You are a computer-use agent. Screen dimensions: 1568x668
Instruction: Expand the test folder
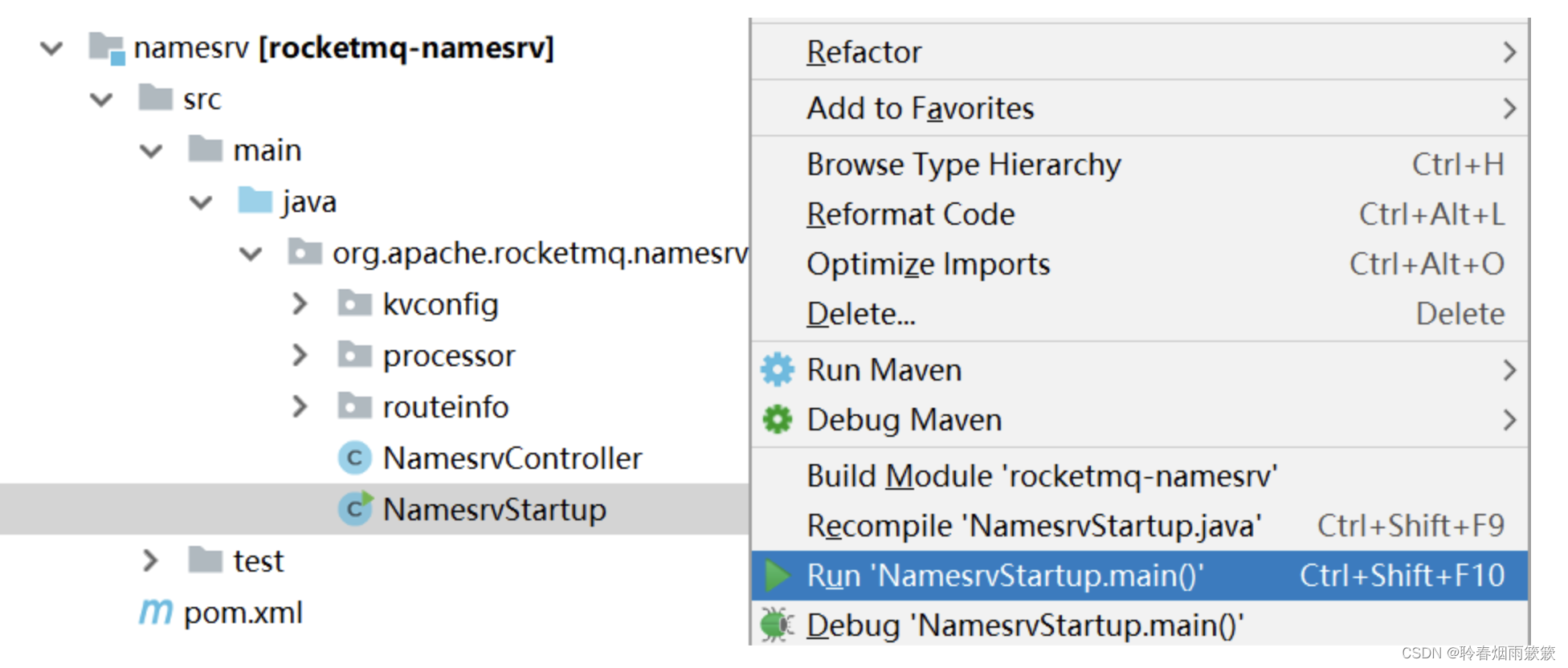click(150, 560)
